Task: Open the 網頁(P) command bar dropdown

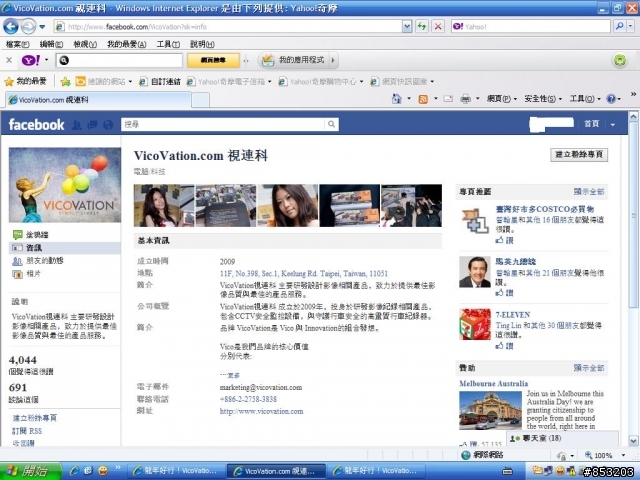Action: 502,99
